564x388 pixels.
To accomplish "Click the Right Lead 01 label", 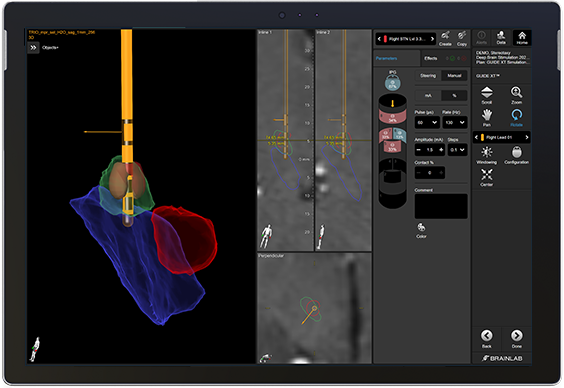I will click(498, 137).
